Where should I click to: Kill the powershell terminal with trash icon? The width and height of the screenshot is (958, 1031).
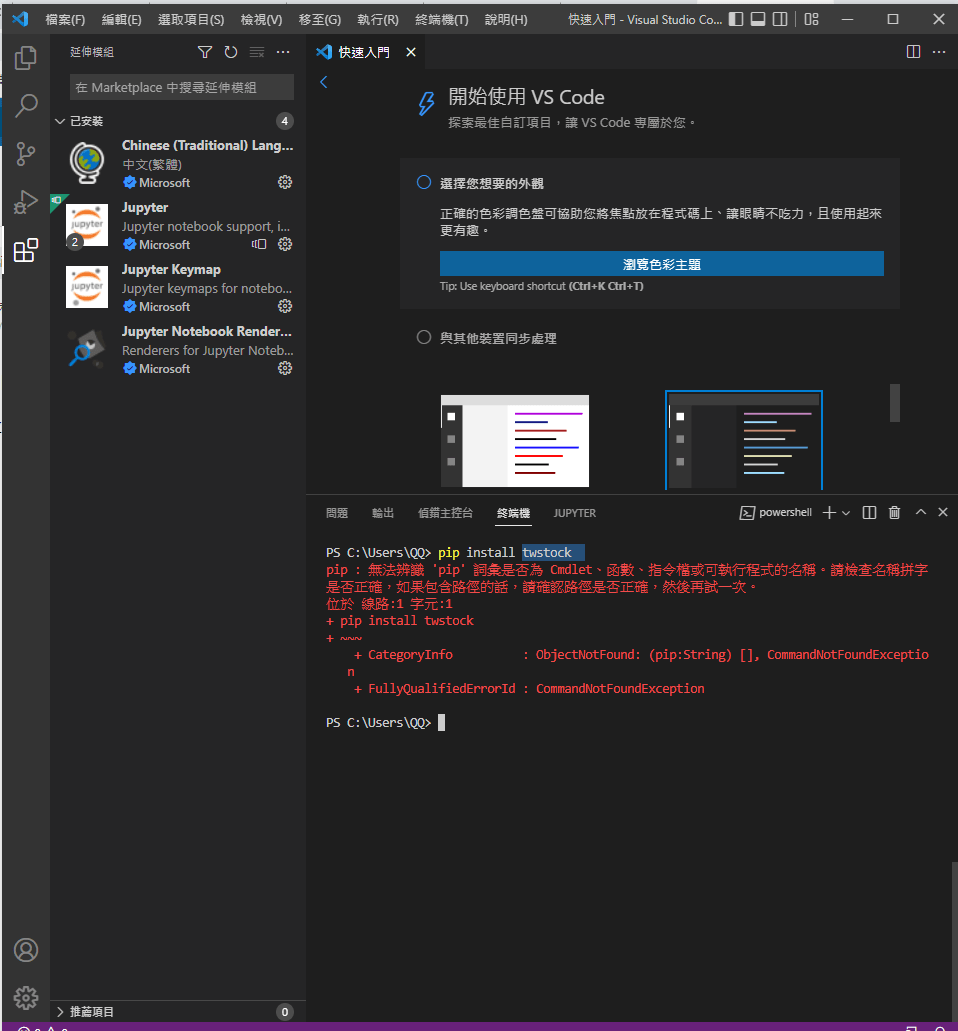click(893, 511)
